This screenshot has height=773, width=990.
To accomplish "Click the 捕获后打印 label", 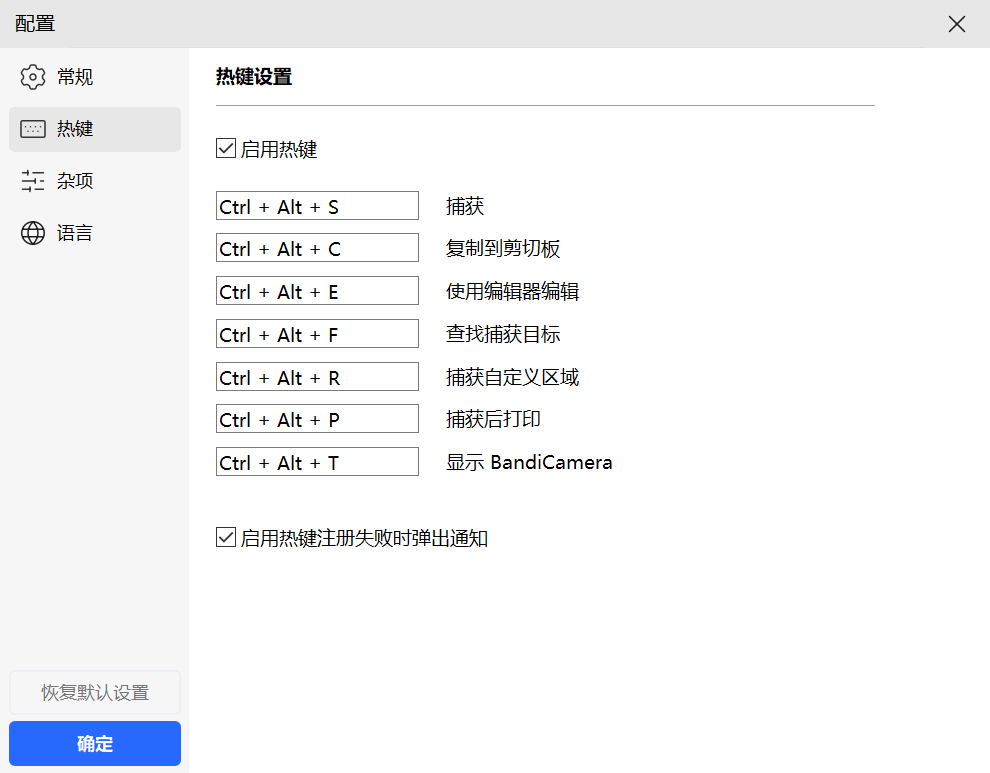I will (x=493, y=419).
